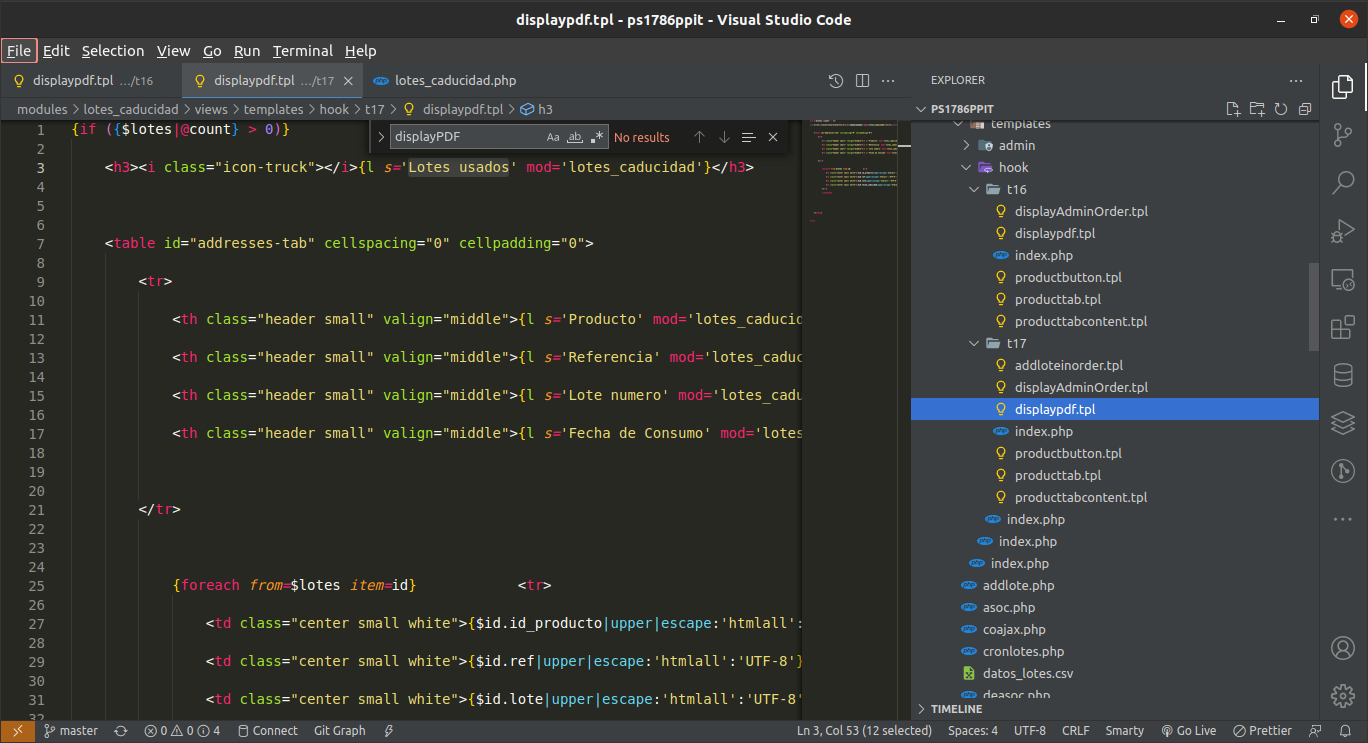Click Go Live in status bar
This screenshot has height=743, width=1368.
click(1188, 731)
